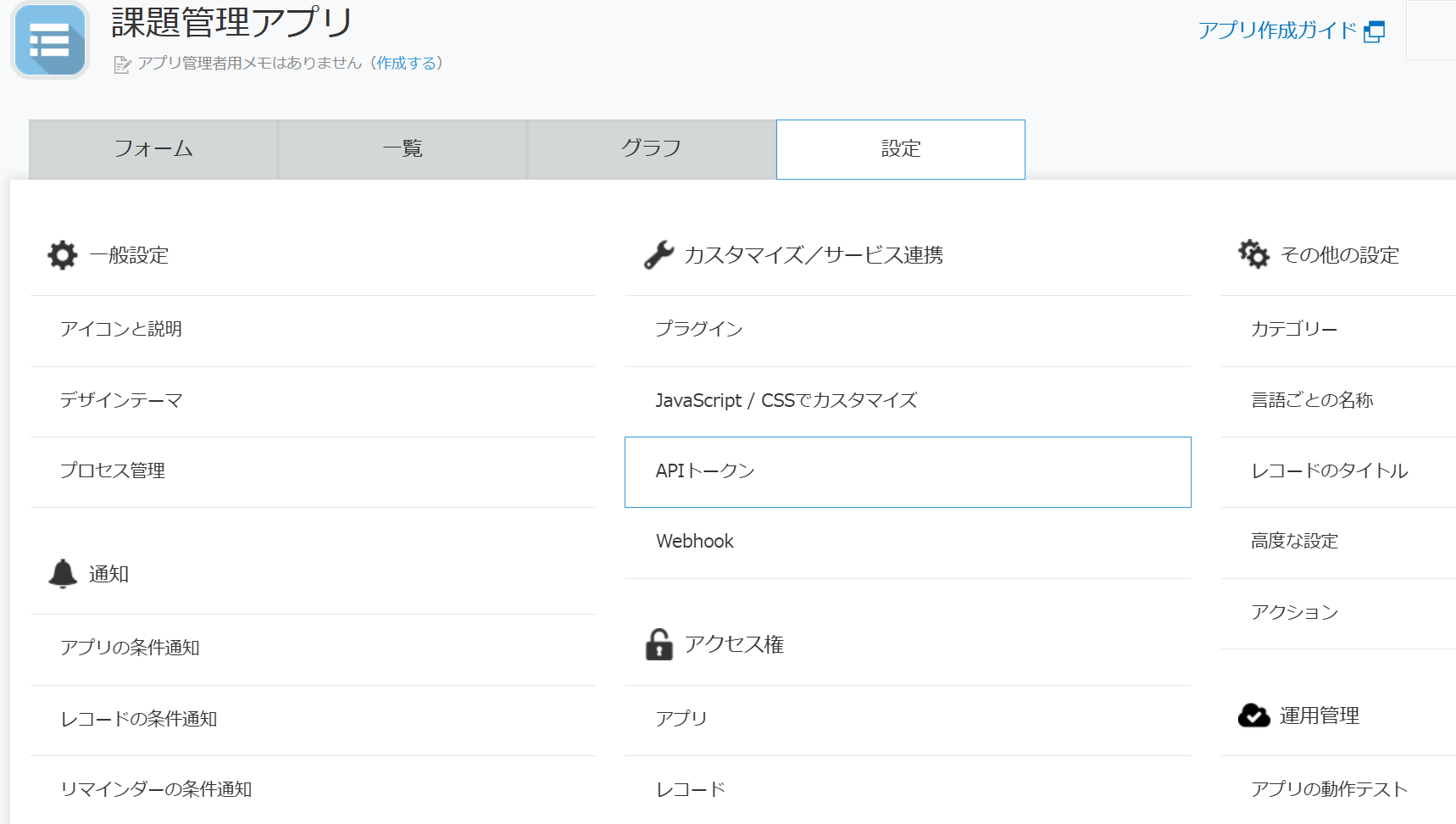Select the Webhook setting

695,542
